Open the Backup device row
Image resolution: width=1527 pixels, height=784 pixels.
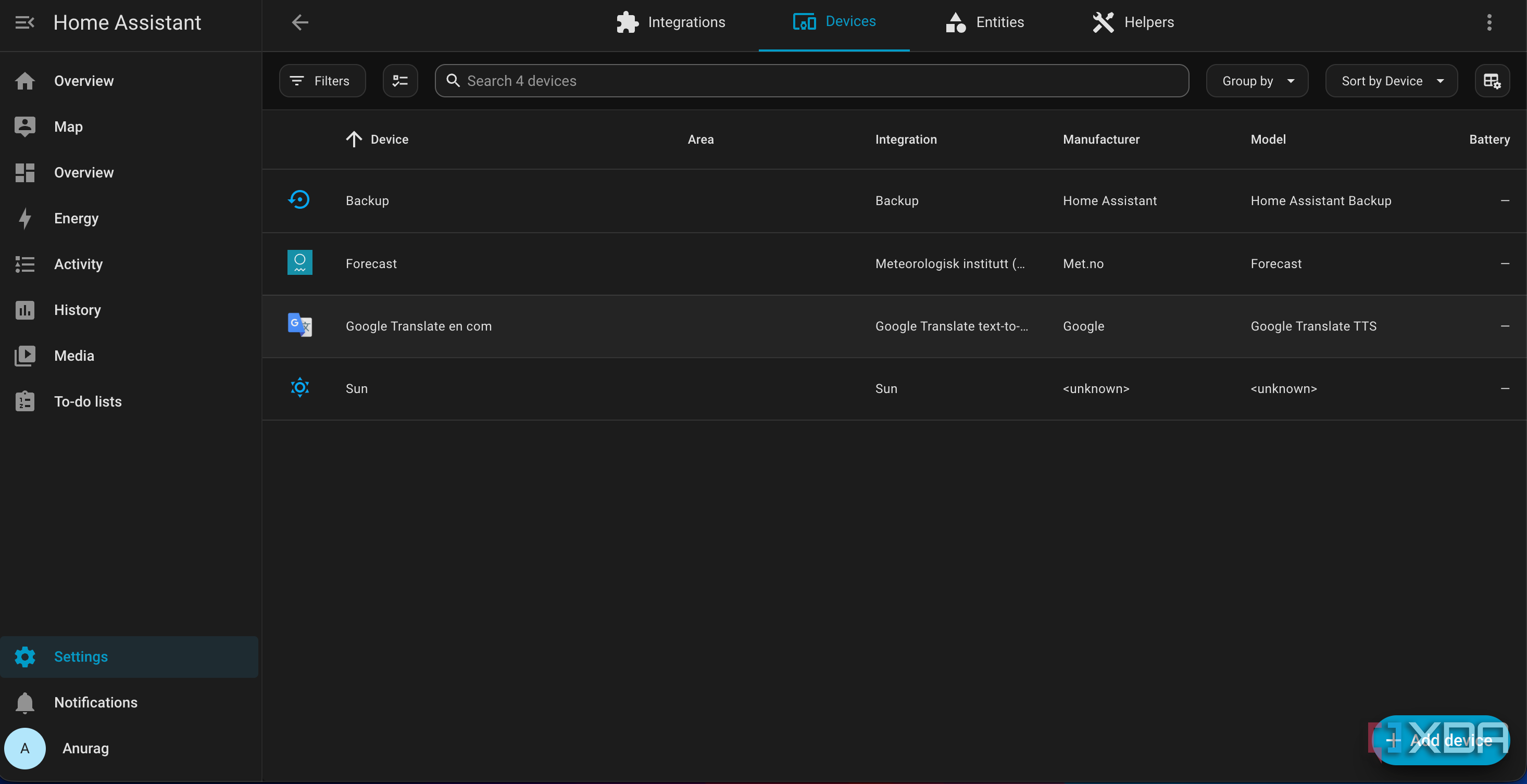(894, 201)
